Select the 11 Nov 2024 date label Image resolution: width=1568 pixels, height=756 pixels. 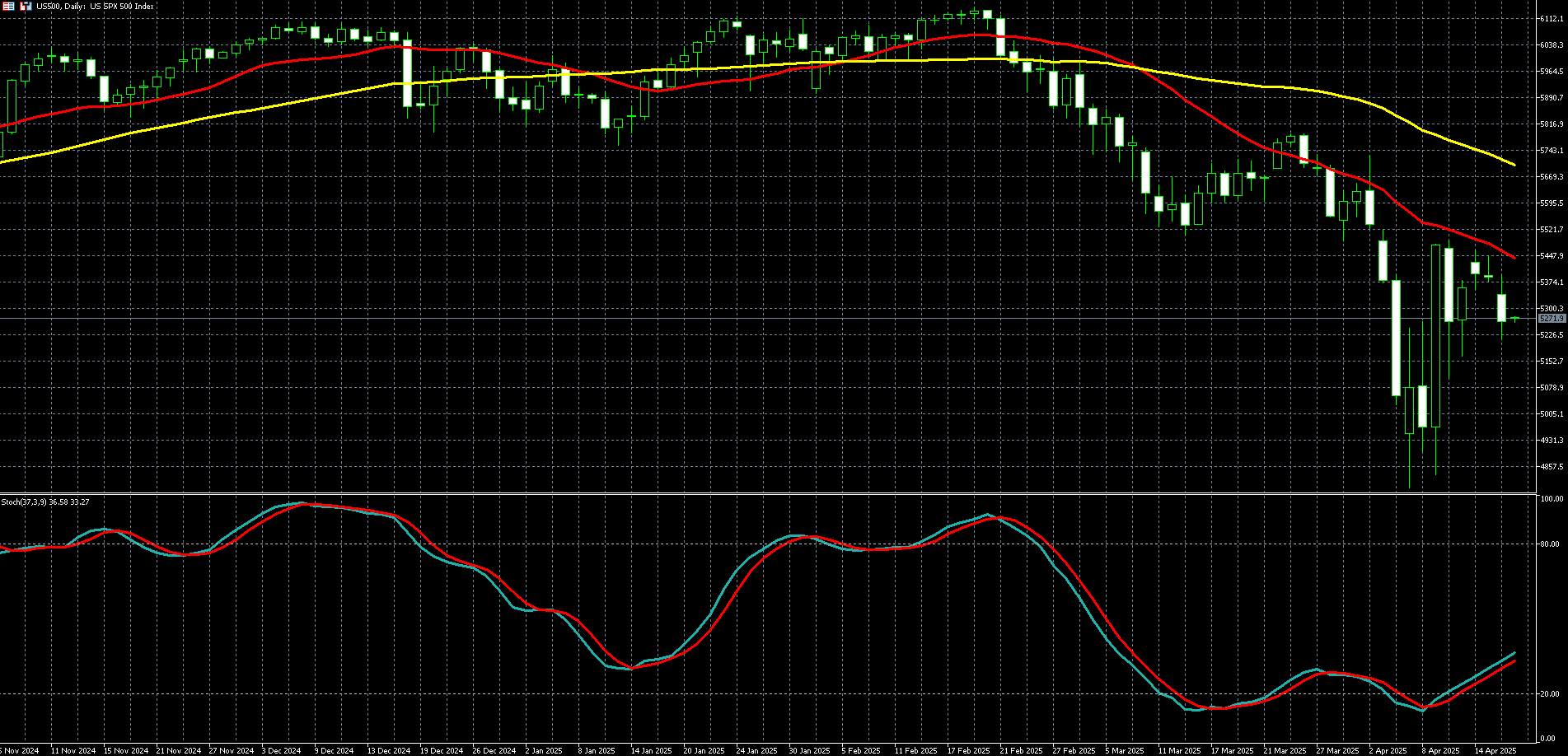pyautogui.click(x=73, y=750)
